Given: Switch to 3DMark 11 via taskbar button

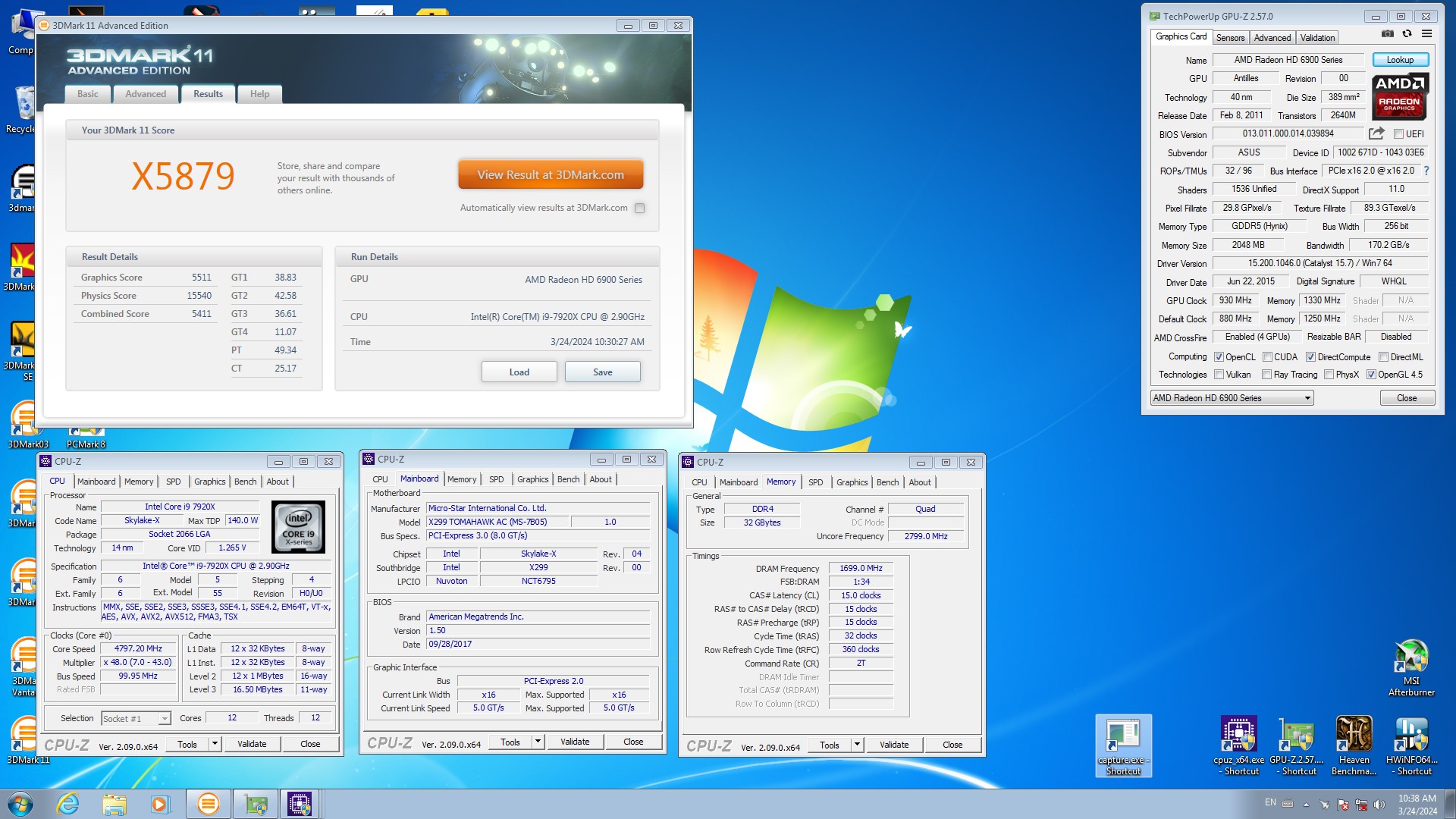Looking at the screenshot, I should pos(208,804).
